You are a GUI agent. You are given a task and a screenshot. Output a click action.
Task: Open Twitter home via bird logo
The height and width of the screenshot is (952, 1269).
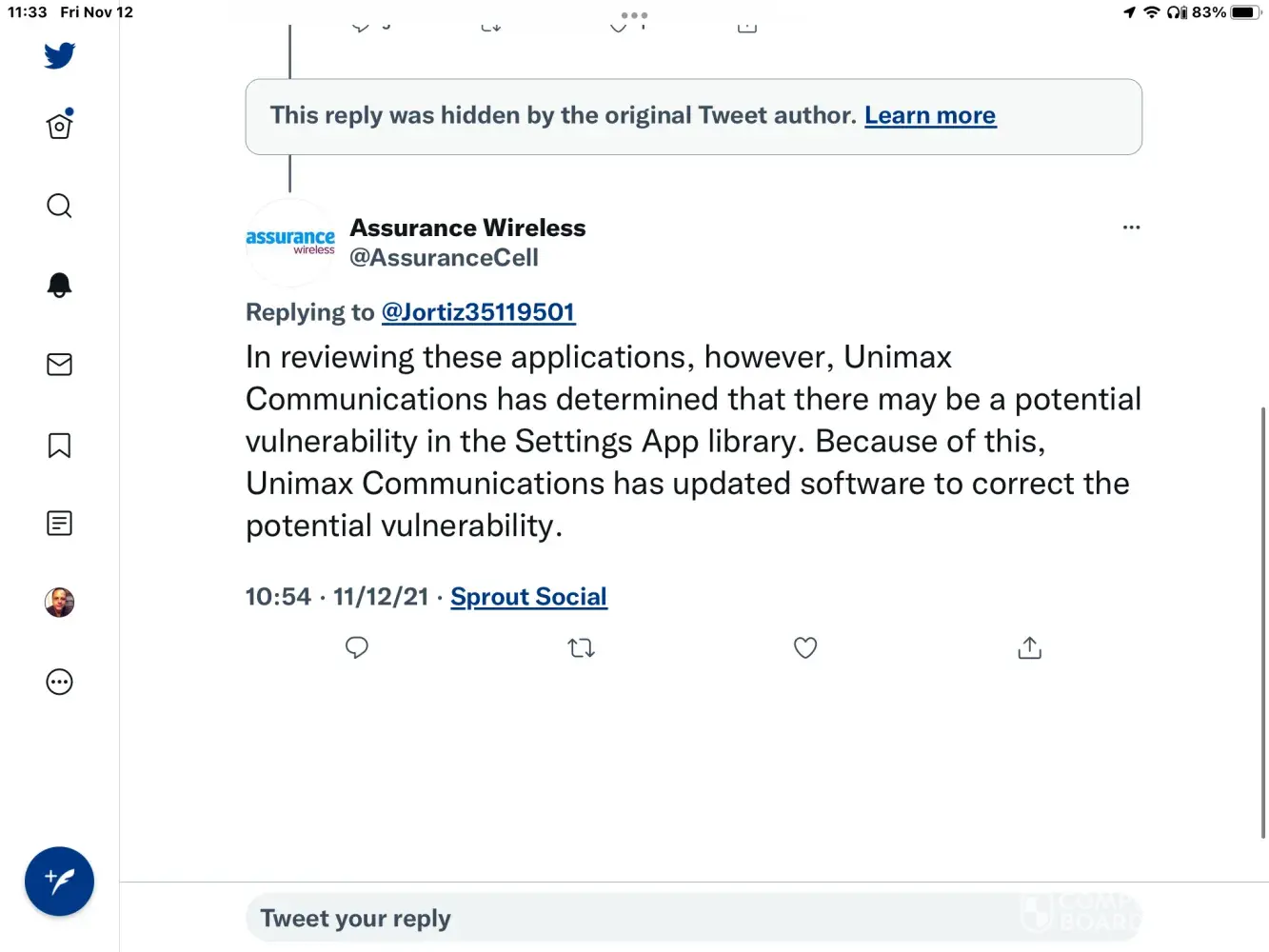pos(59,55)
